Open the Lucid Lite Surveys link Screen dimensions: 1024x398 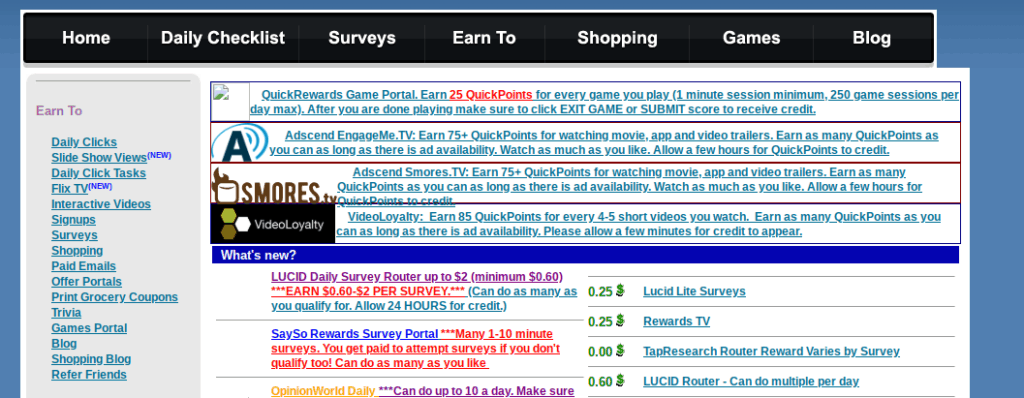pos(694,291)
